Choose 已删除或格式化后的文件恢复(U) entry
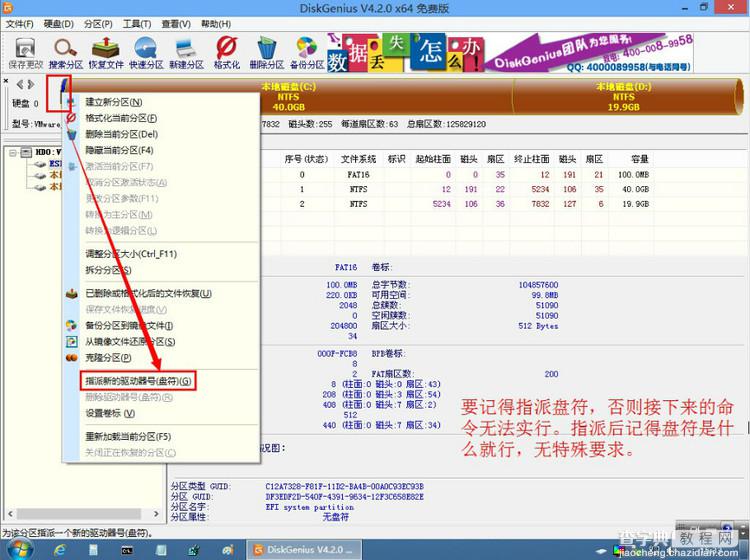Viewport: 750px width, 560px height. [148, 294]
